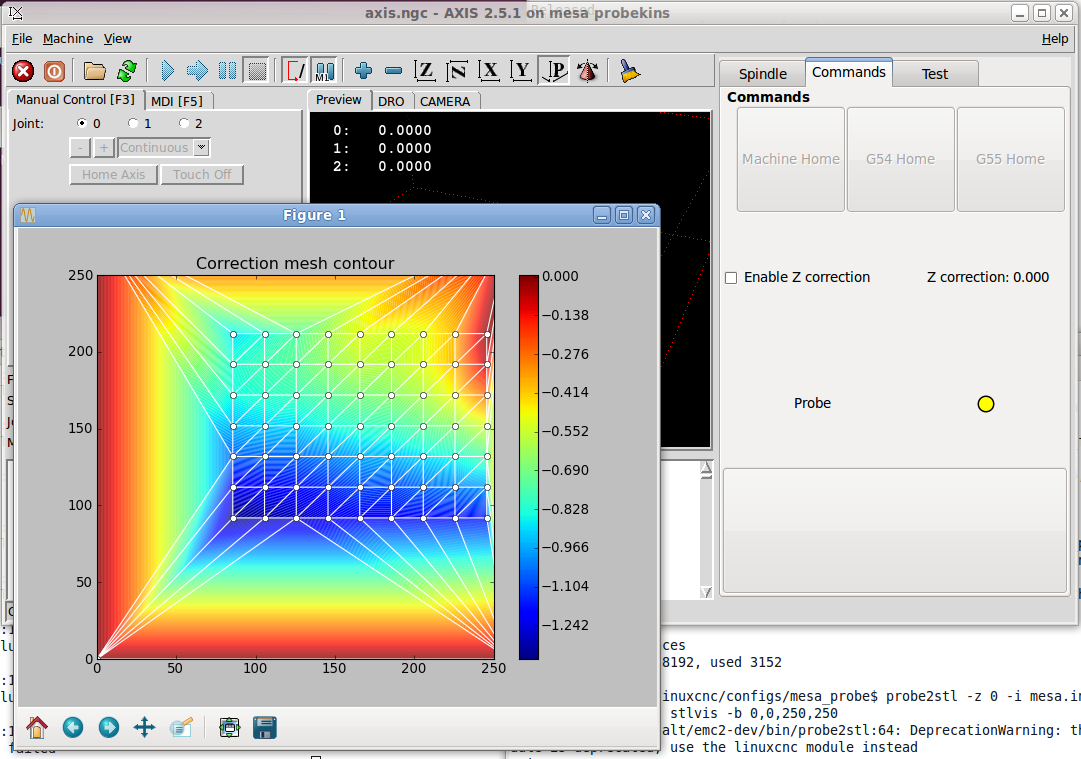Reload the current file icon

(127, 71)
